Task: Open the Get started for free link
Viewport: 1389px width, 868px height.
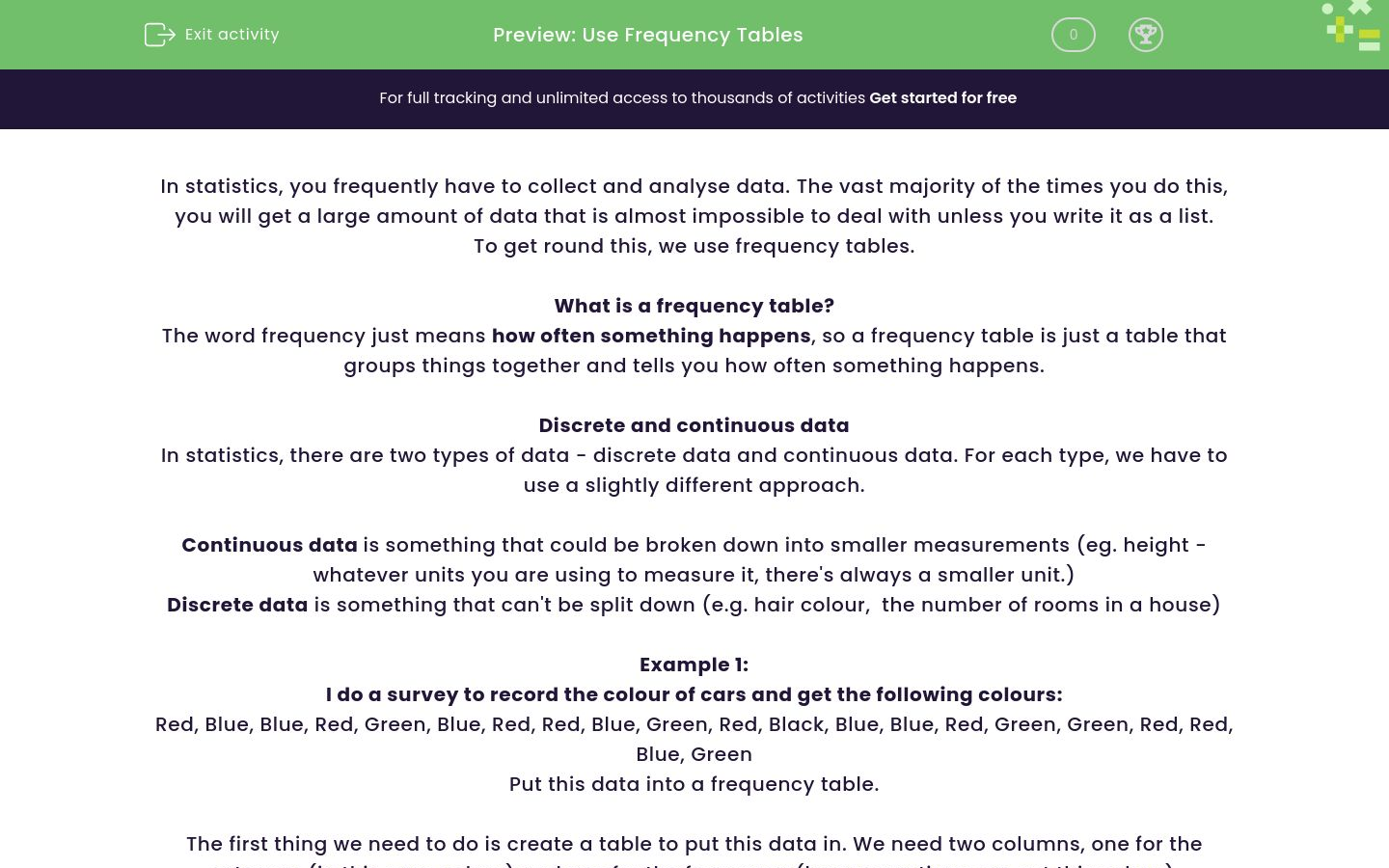Action: point(942,98)
